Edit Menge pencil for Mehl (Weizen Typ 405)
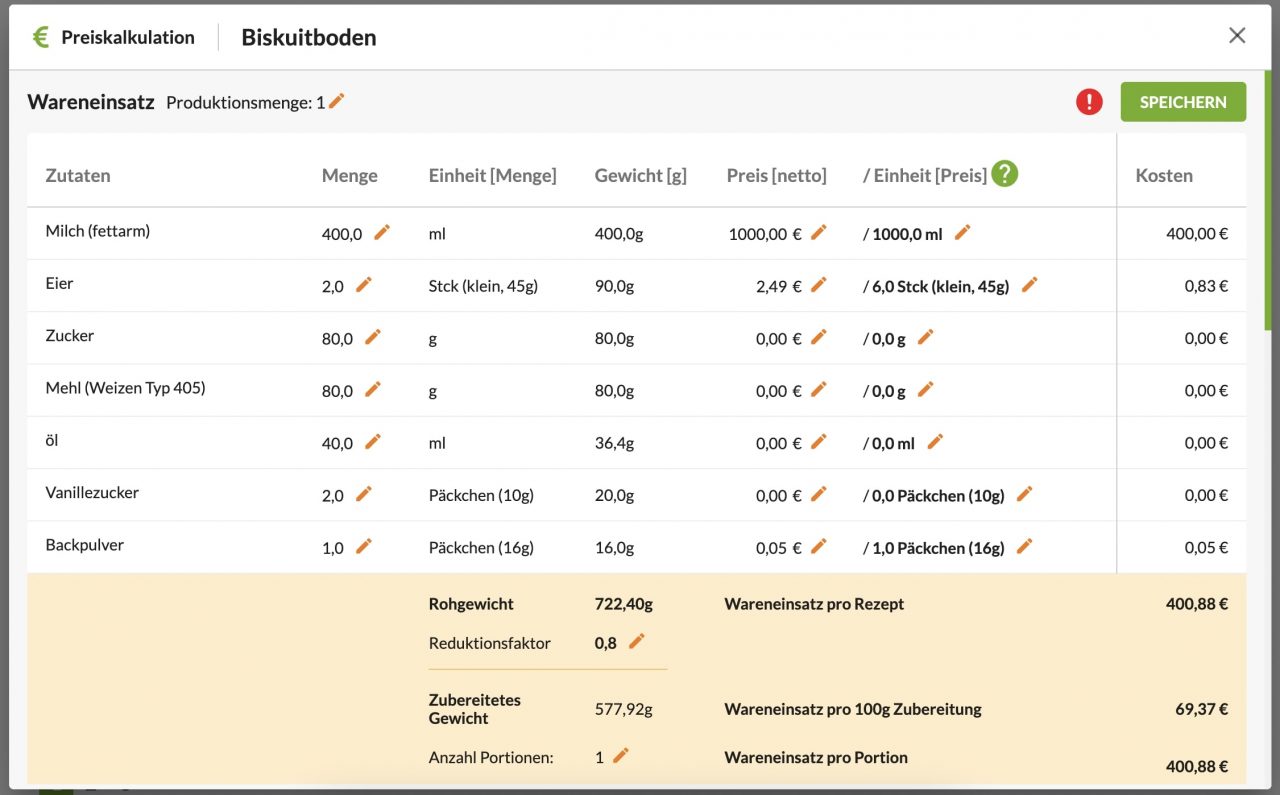This screenshot has width=1280, height=795. pos(373,389)
